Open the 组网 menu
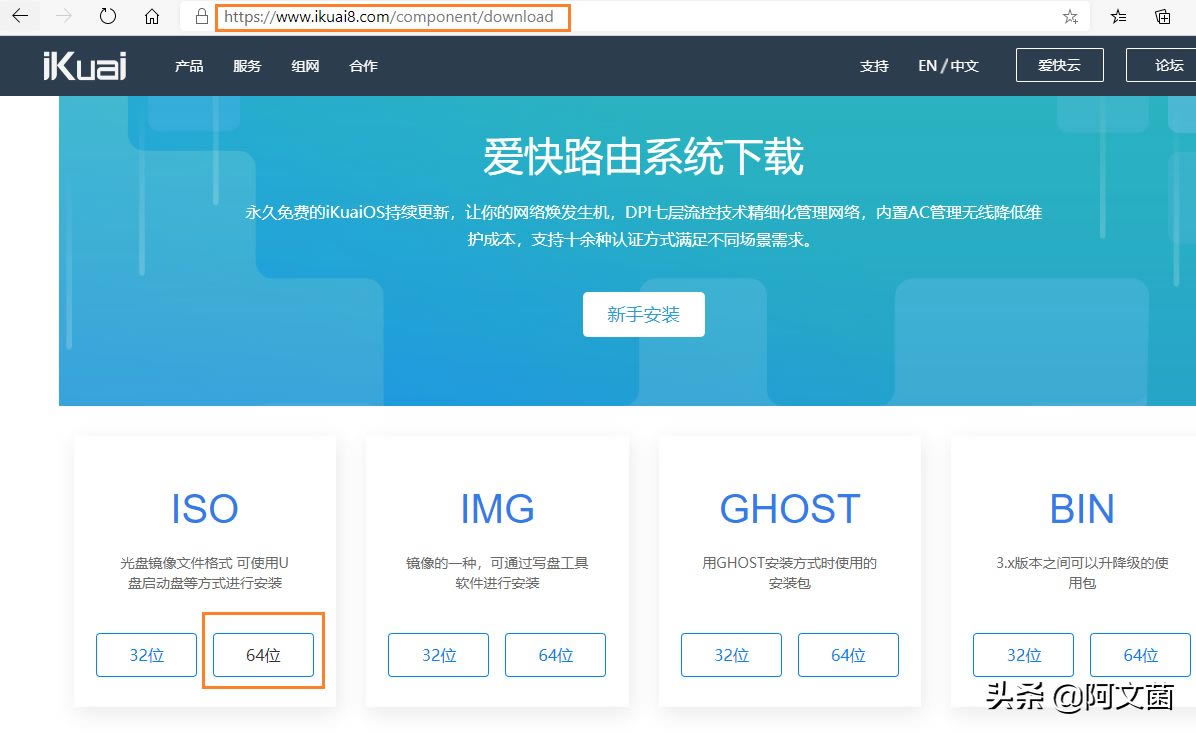Viewport: 1196px width, 733px height. pos(305,66)
